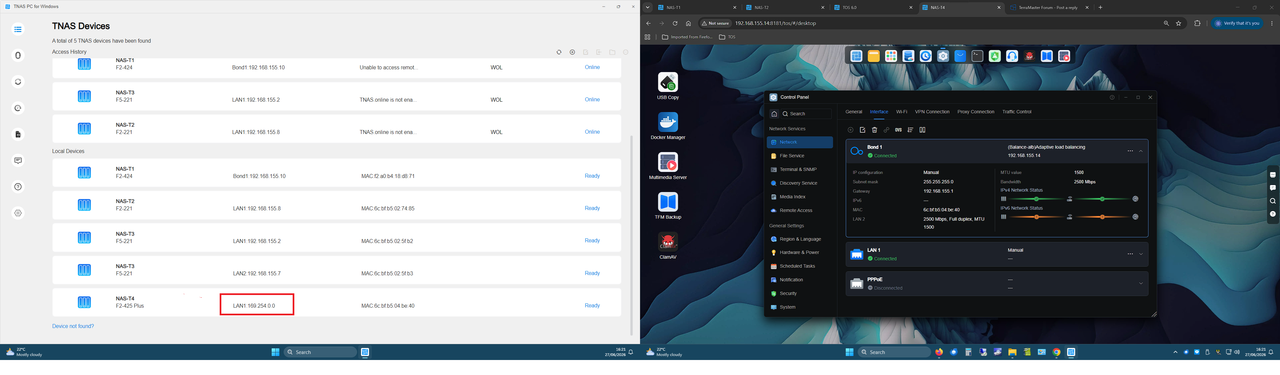Click the edit interface icon in the toolbar
The width and height of the screenshot is (1280, 375).
click(x=862, y=129)
